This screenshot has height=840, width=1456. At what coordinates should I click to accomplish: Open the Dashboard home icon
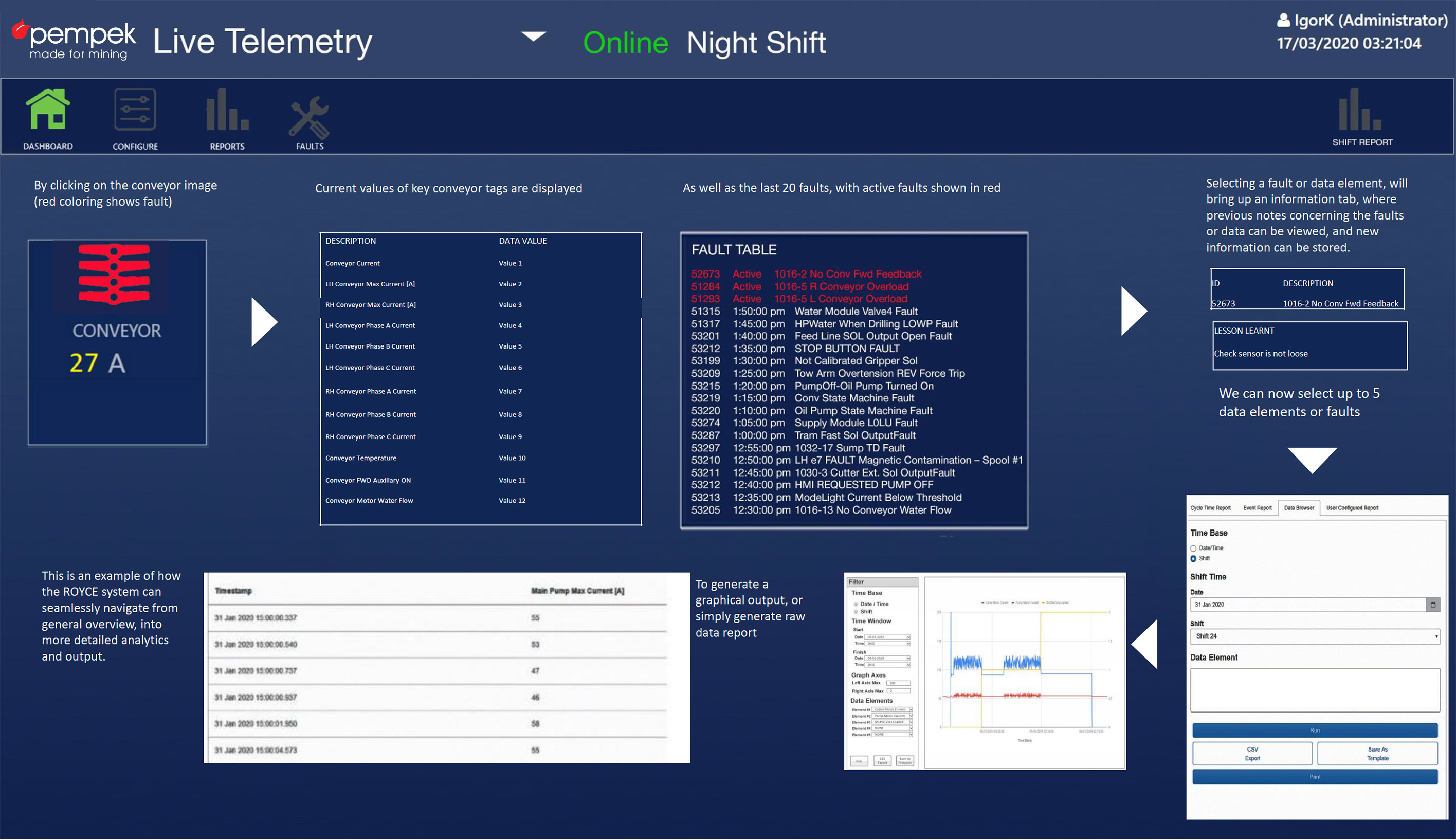tap(47, 109)
